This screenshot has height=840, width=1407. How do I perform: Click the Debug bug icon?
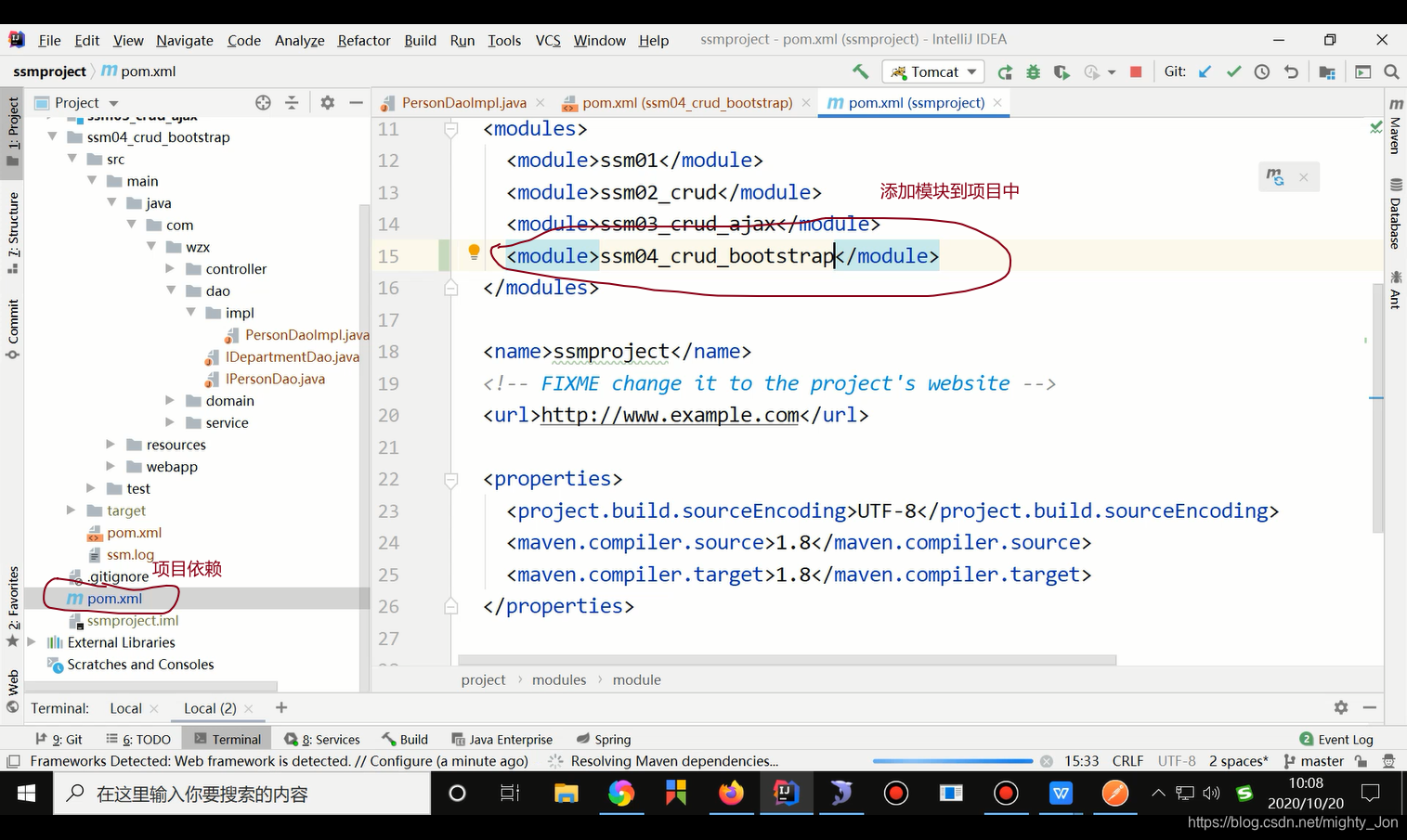pos(1033,71)
